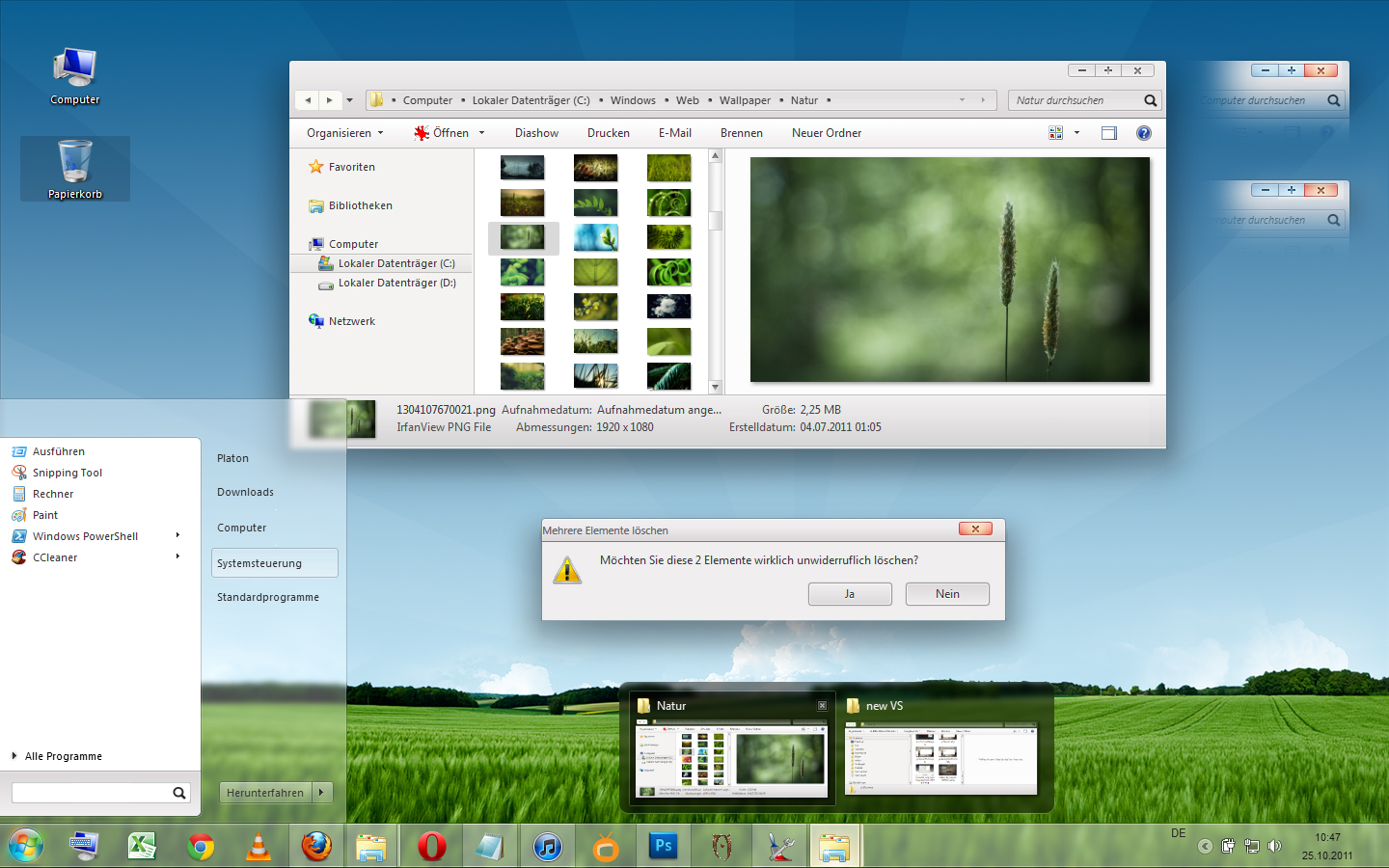Launch Excel from the taskbar
Screen dimensions: 1389x868
click(143, 847)
